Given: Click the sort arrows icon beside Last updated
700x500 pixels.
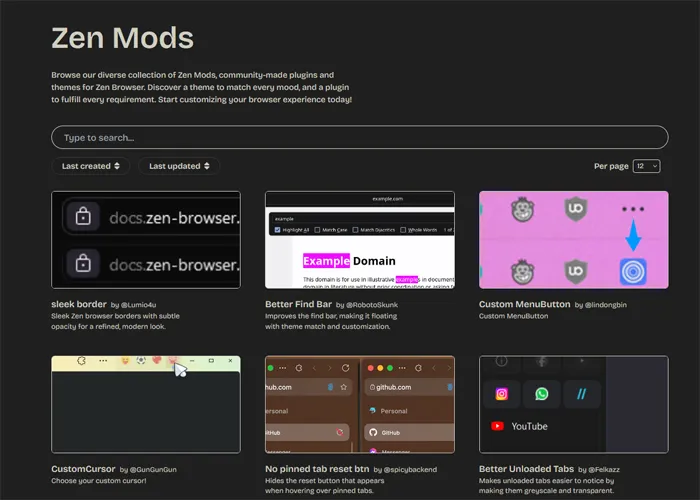Looking at the screenshot, I should [207, 166].
